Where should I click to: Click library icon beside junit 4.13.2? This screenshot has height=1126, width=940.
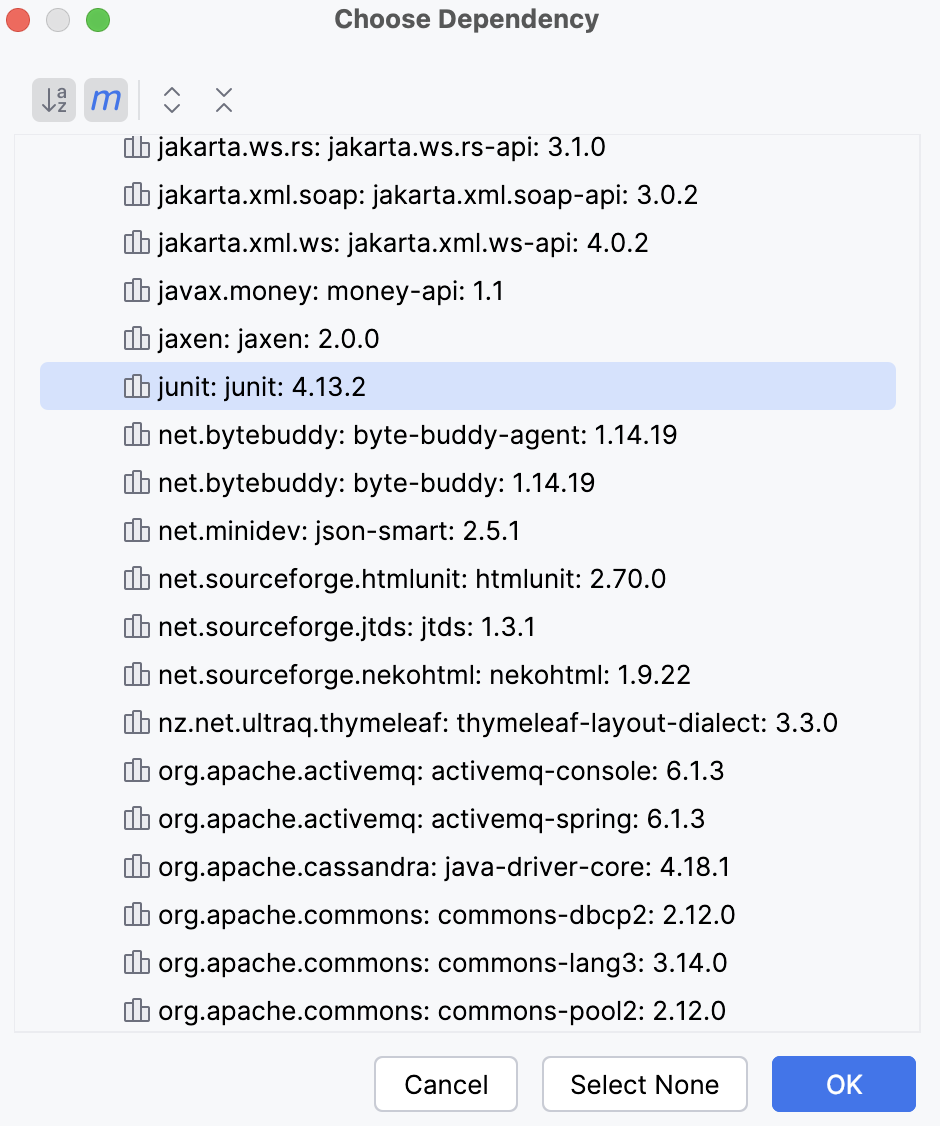tap(135, 387)
